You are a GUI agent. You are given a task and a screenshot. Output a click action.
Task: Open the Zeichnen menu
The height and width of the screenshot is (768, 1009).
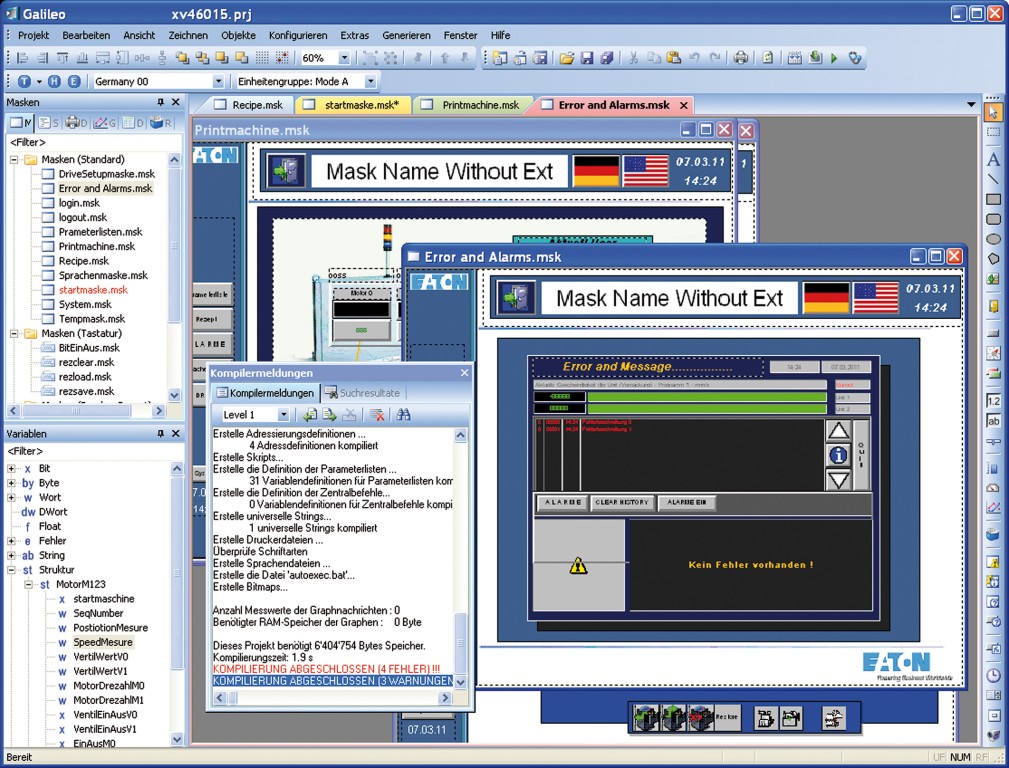click(x=188, y=35)
